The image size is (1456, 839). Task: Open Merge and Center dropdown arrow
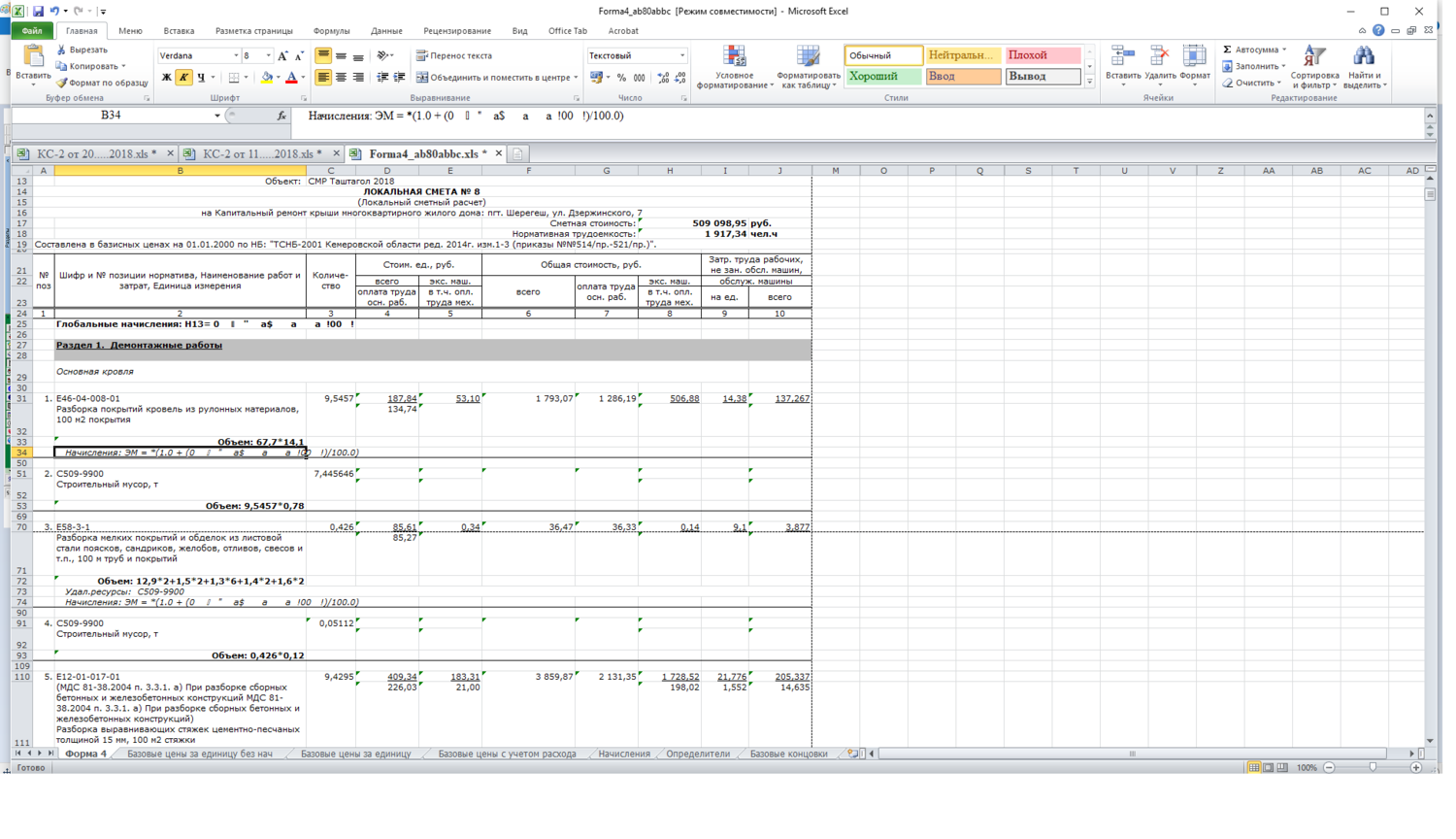coord(576,78)
